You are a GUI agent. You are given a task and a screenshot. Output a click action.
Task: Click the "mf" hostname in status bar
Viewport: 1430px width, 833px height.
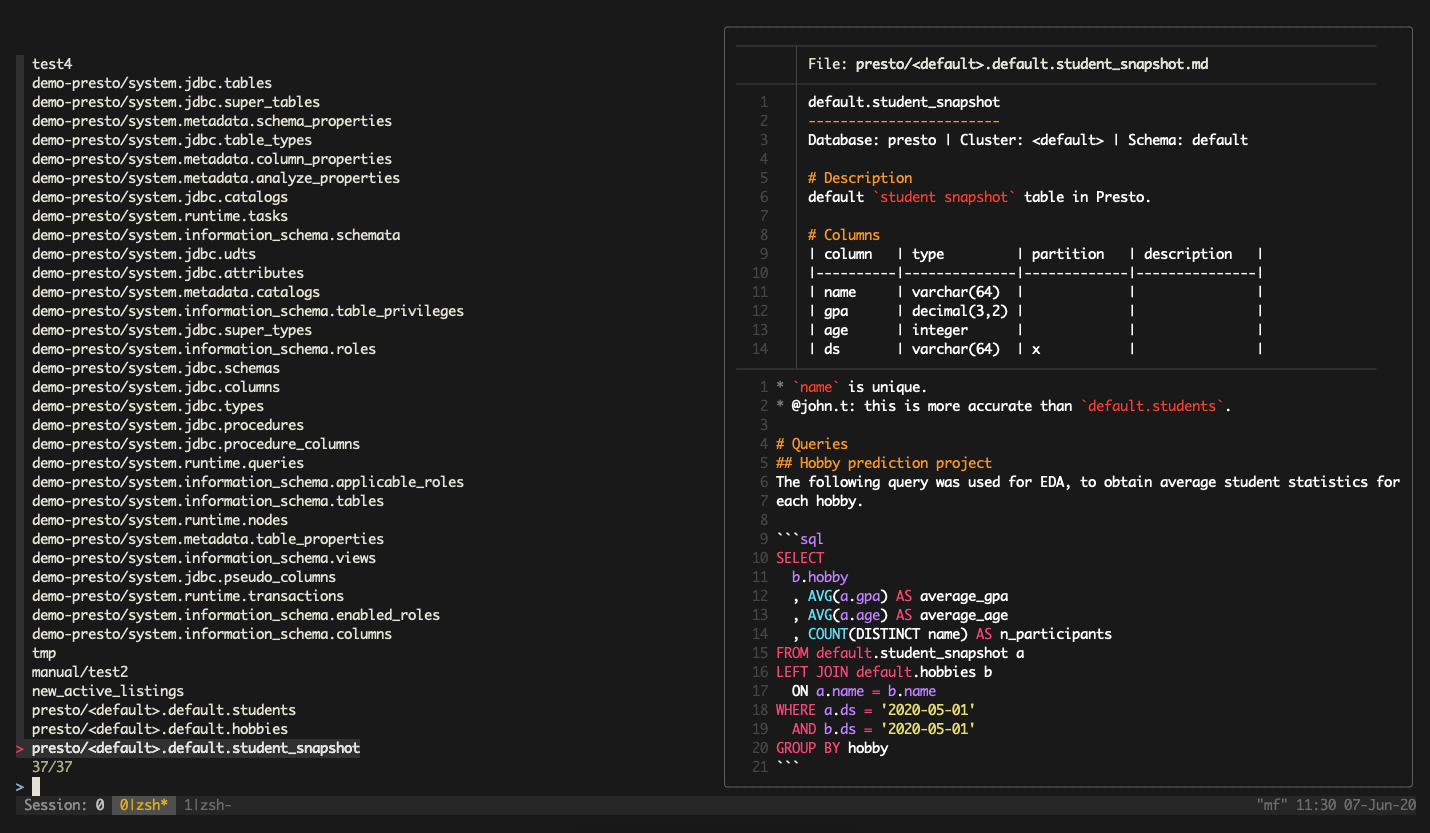point(1272,805)
